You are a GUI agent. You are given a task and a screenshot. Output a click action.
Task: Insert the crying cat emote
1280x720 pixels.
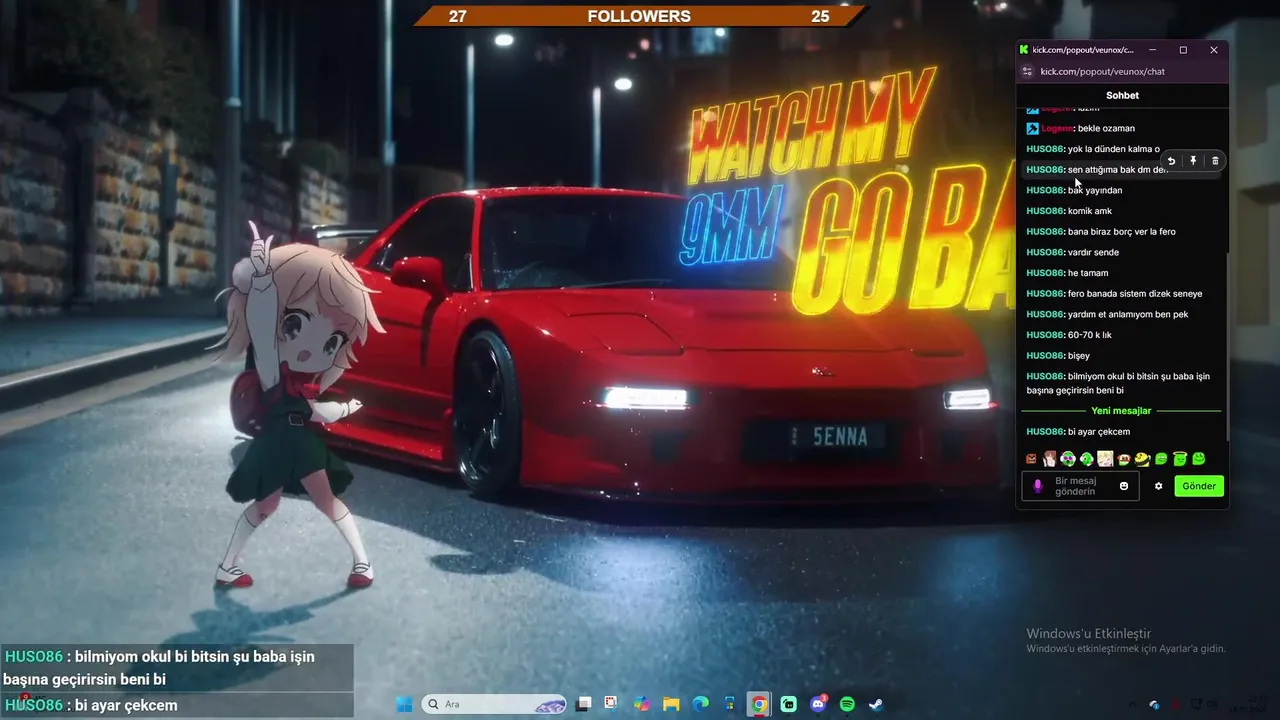[1124, 459]
